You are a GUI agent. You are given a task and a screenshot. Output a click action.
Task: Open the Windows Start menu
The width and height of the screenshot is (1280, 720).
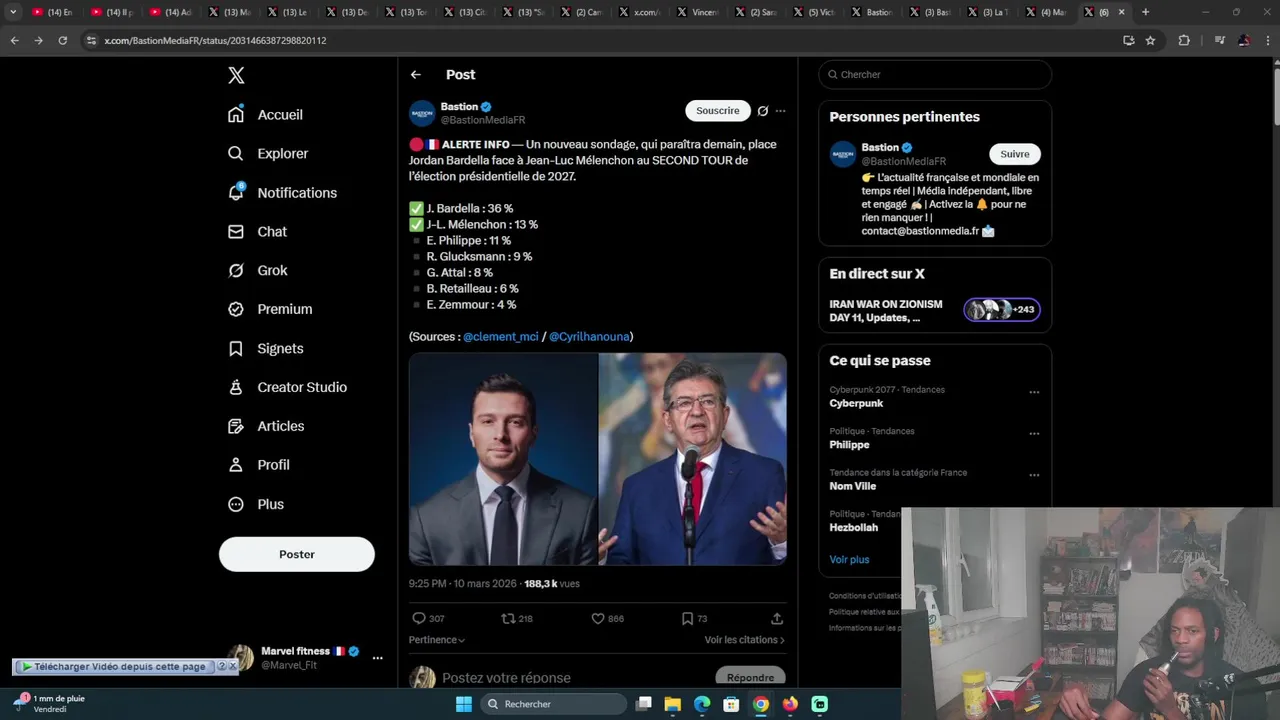(464, 704)
